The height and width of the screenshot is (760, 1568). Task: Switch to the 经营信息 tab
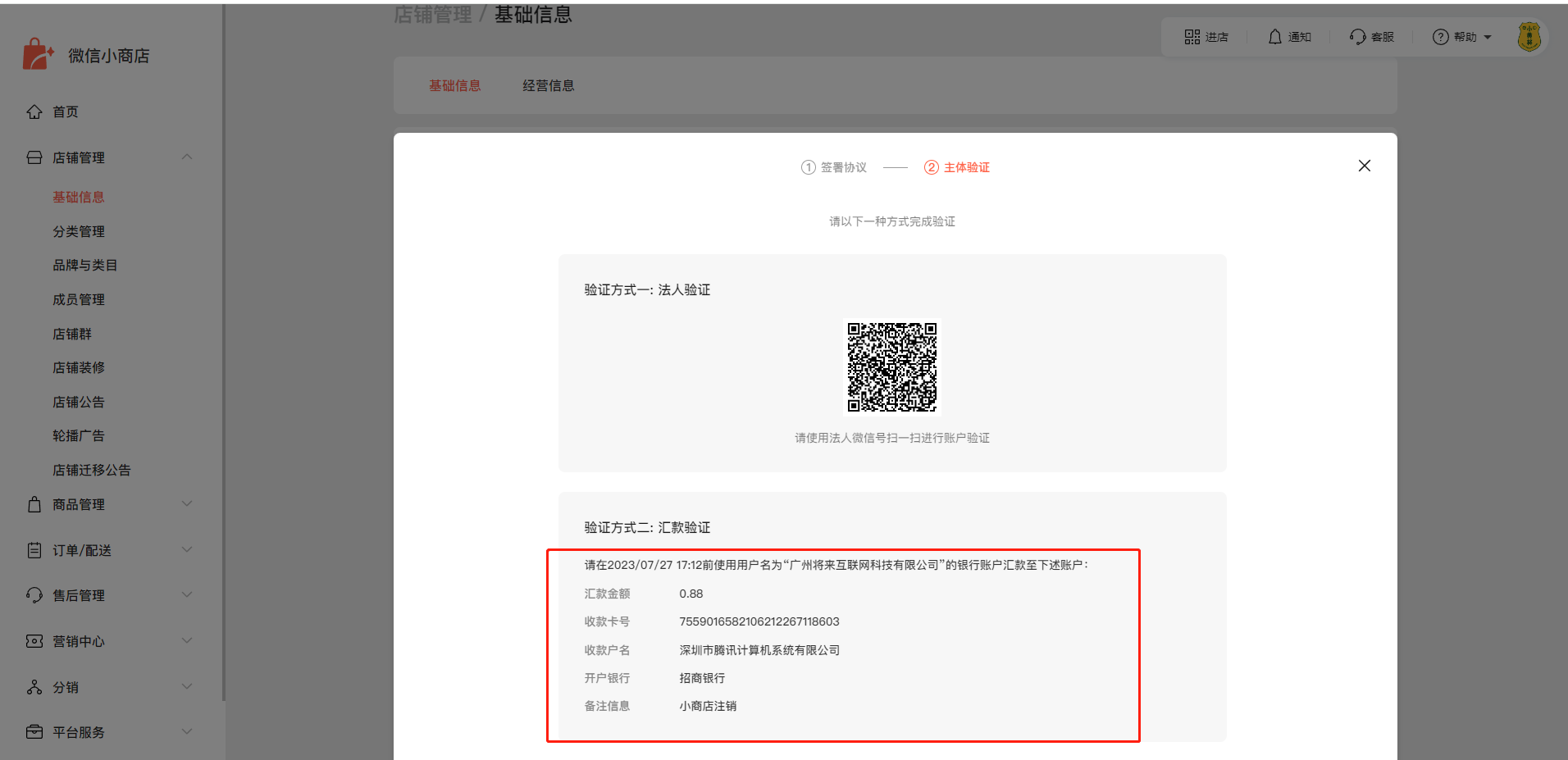[549, 85]
